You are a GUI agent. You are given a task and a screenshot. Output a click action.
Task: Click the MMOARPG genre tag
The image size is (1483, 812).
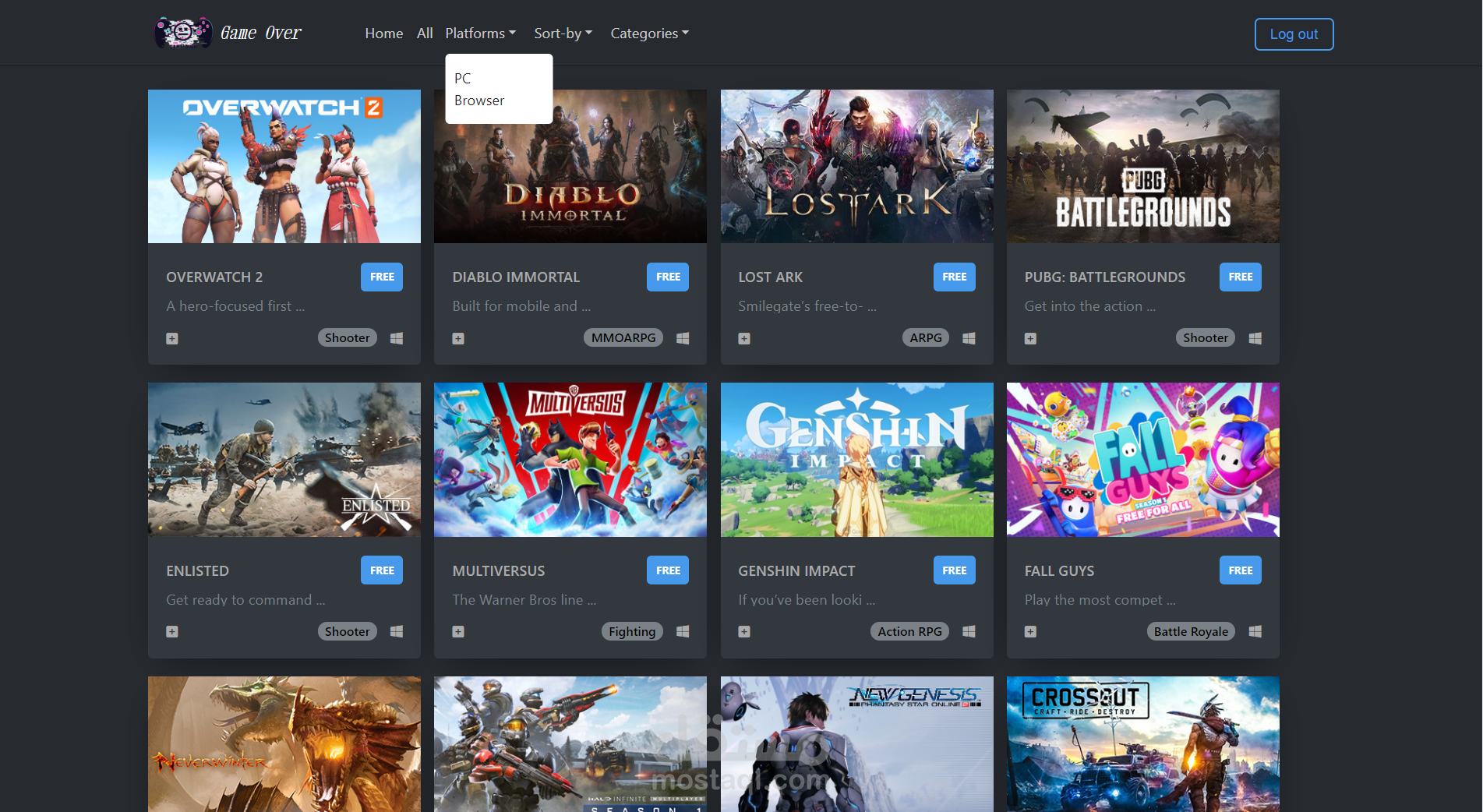coord(623,337)
